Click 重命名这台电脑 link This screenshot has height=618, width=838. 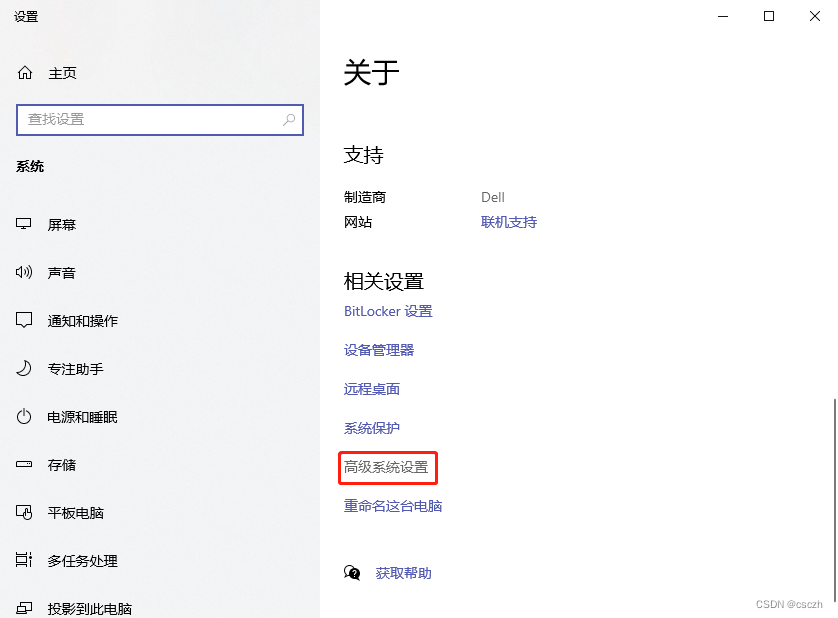(x=393, y=506)
